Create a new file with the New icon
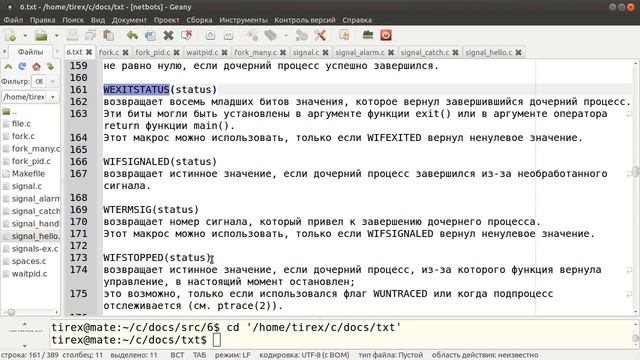The image size is (640, 360). [10, 36]
